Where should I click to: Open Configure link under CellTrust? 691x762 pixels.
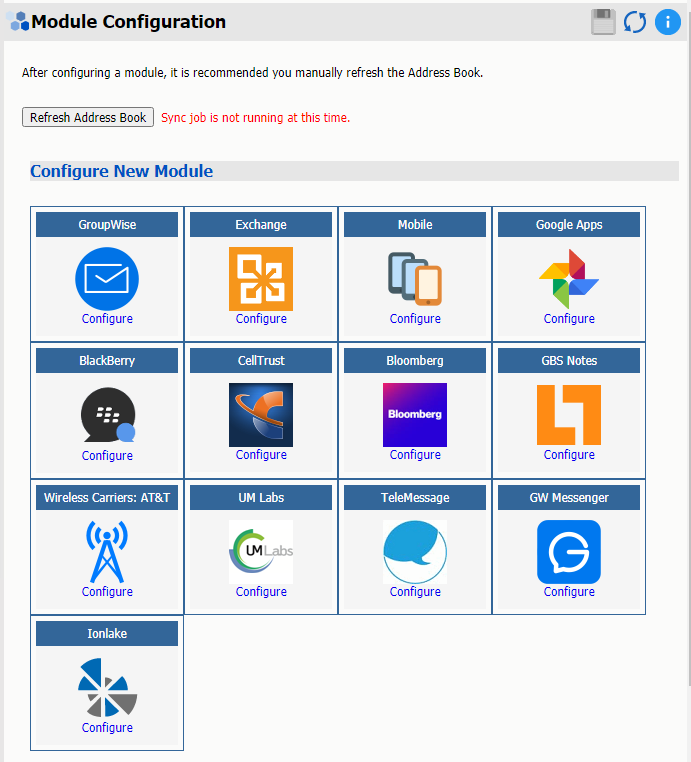click(261, 455)
